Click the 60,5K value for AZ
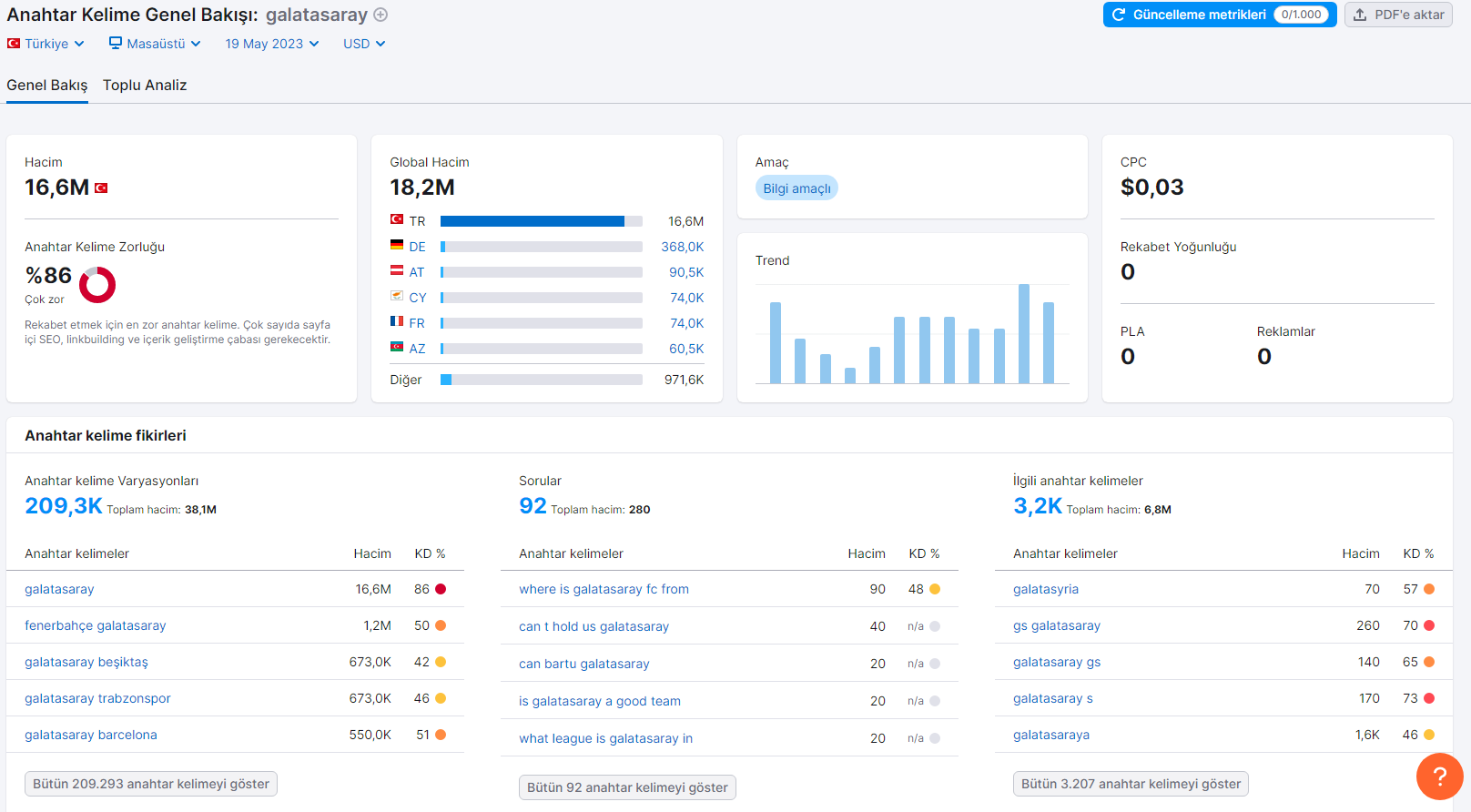The width and height of the screenshot is (1471, 812). click(x=686, y=349)
